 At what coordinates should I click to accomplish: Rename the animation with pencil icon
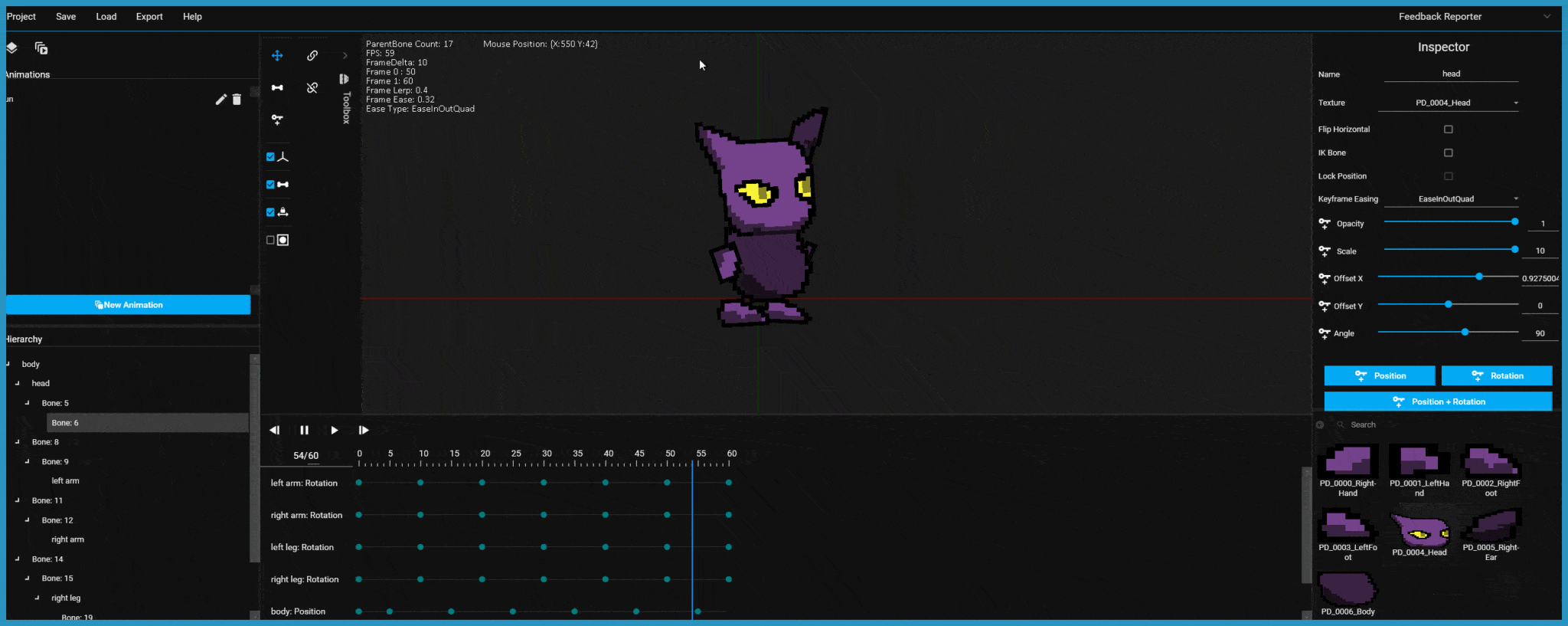tap(220, 100)
